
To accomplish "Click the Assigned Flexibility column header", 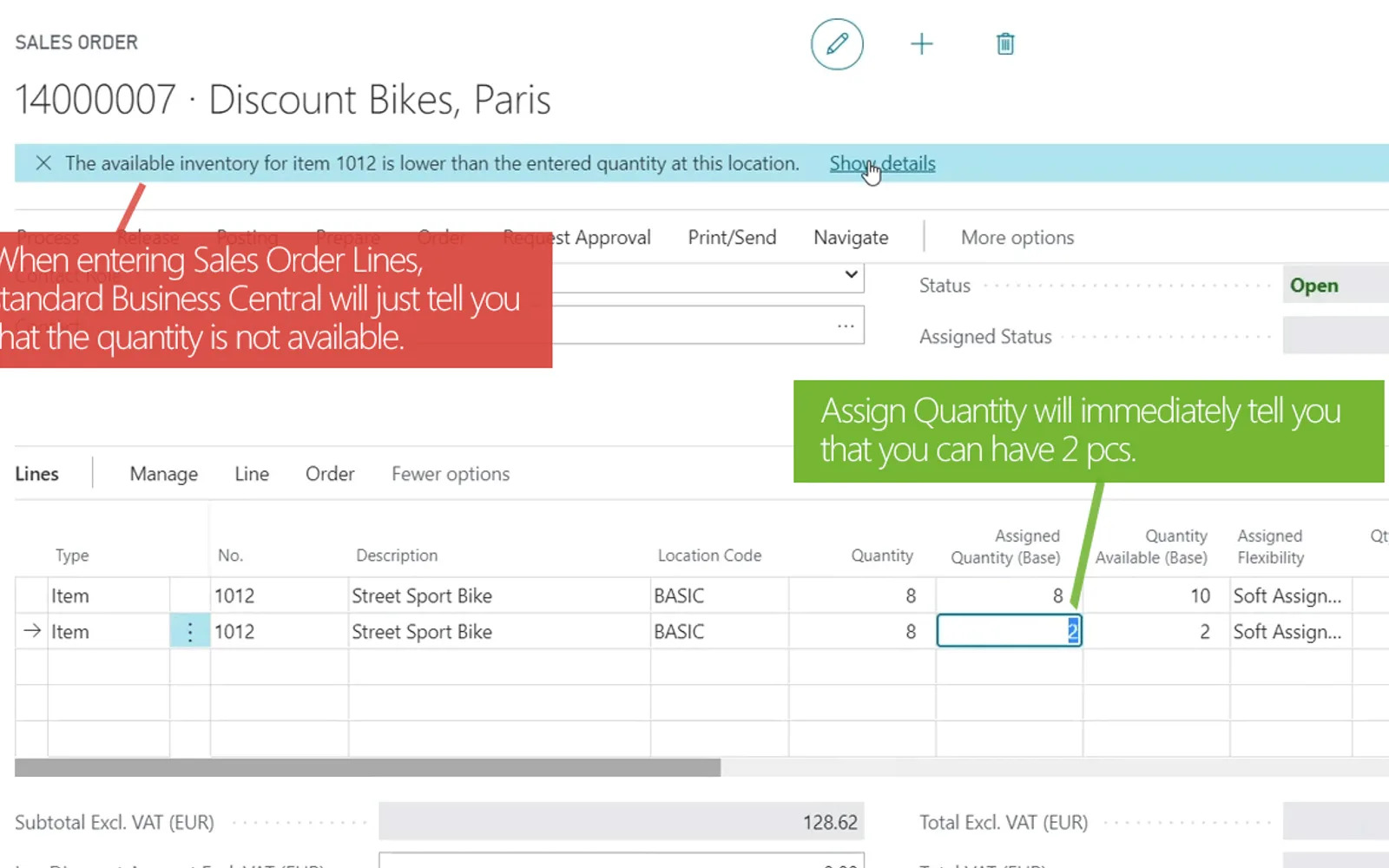I will (x=1271, y=547).
